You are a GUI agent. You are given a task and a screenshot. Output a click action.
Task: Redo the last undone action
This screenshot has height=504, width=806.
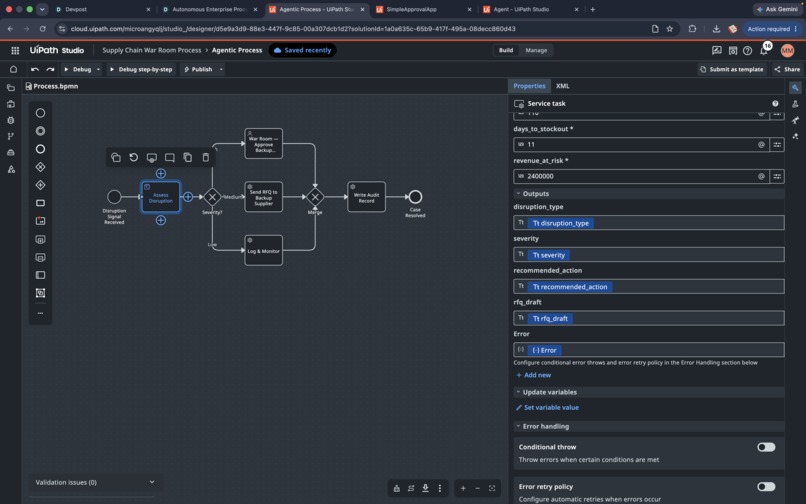(50, 69)
